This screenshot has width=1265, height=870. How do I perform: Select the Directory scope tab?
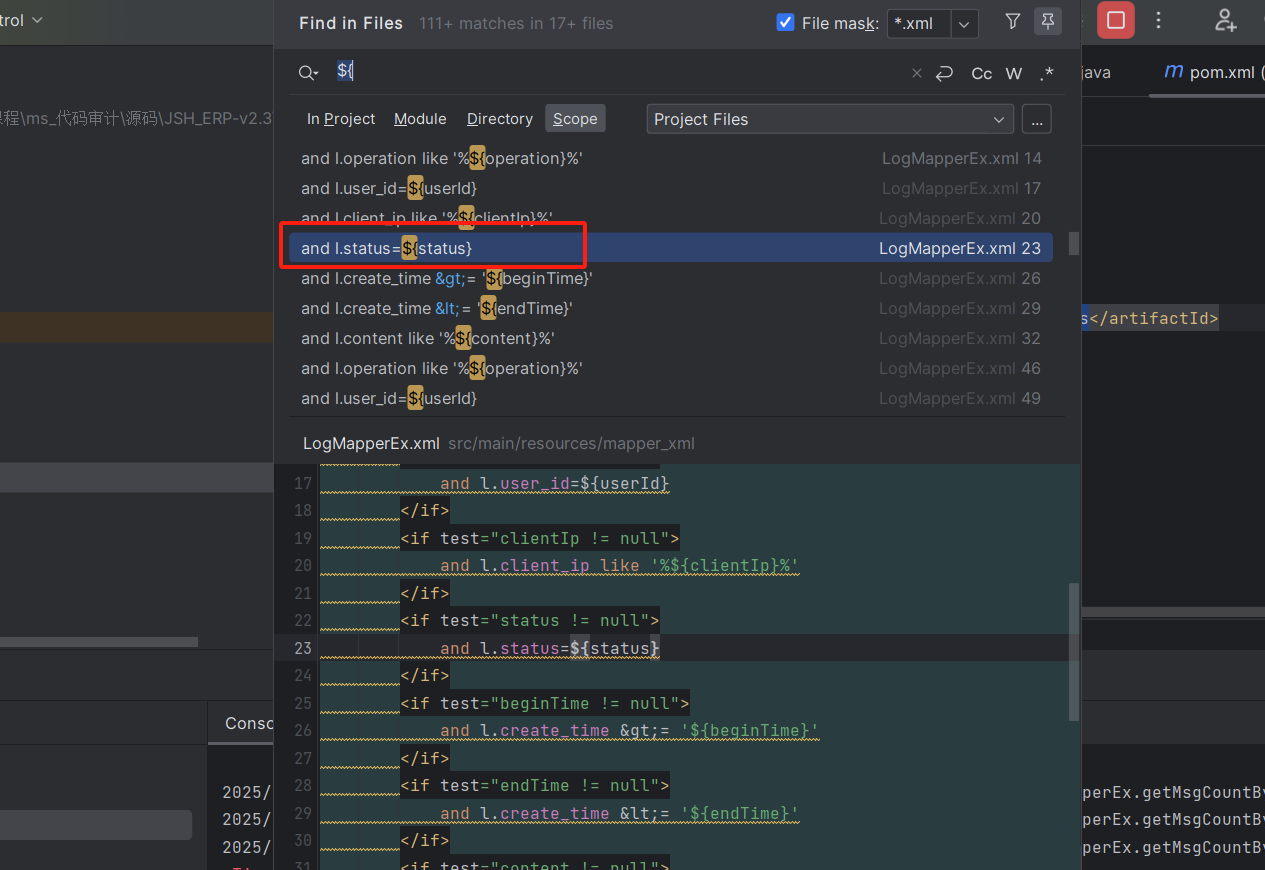499,119
